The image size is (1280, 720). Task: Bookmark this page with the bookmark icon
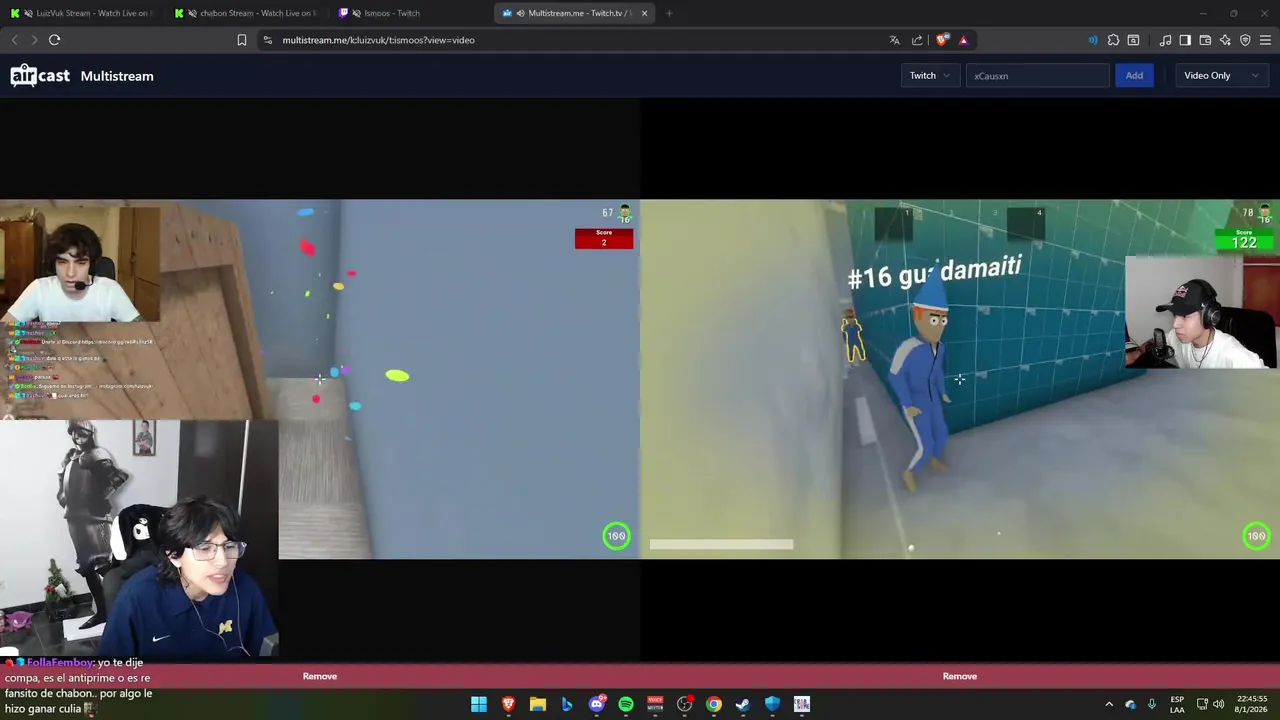(x=242, y=40)
